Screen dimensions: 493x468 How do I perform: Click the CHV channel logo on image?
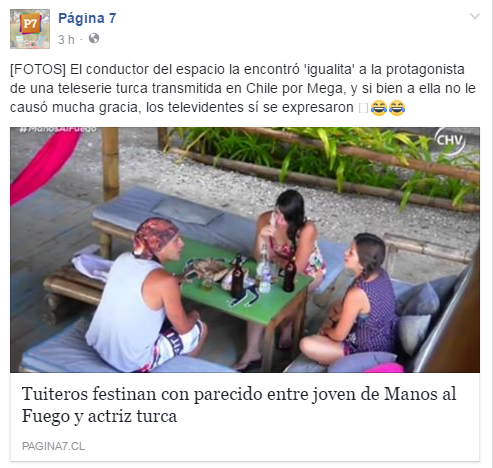click(x=449, y=140)
